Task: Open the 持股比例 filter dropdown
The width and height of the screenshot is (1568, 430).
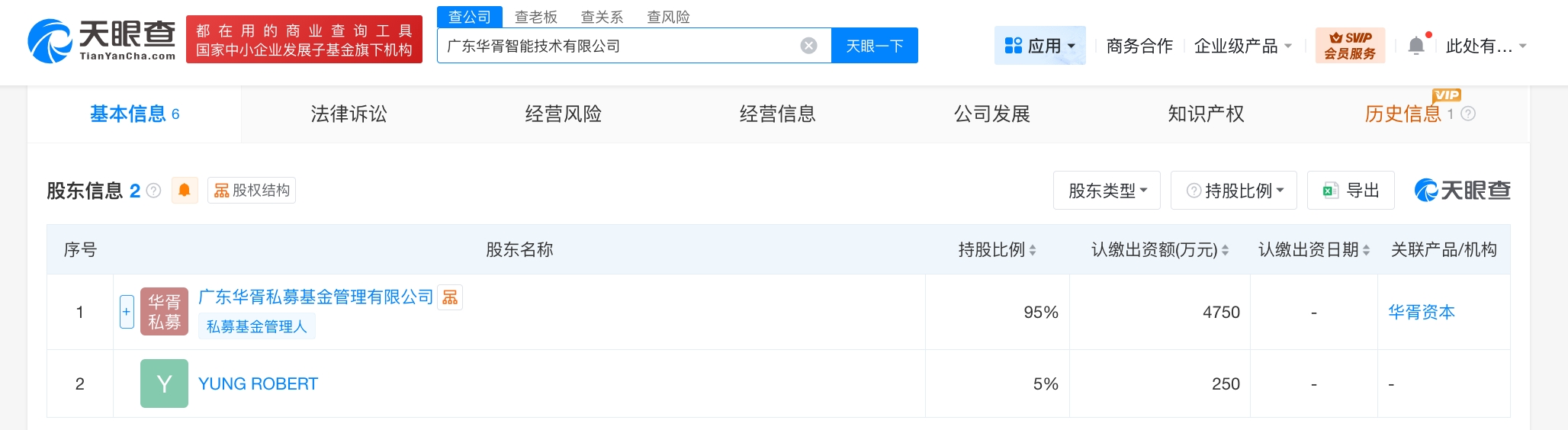Action: (1234, 191)
